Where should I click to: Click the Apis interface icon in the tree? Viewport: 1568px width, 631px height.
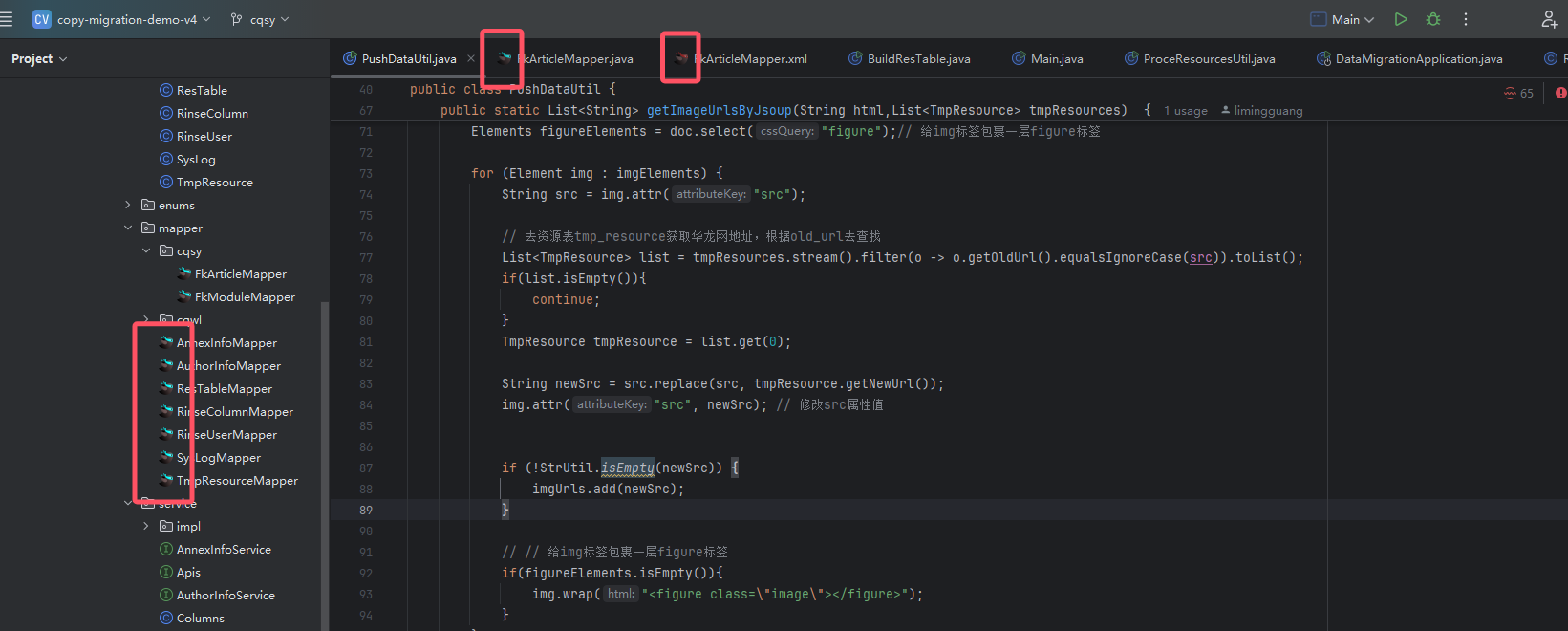[x=166, y=573]
